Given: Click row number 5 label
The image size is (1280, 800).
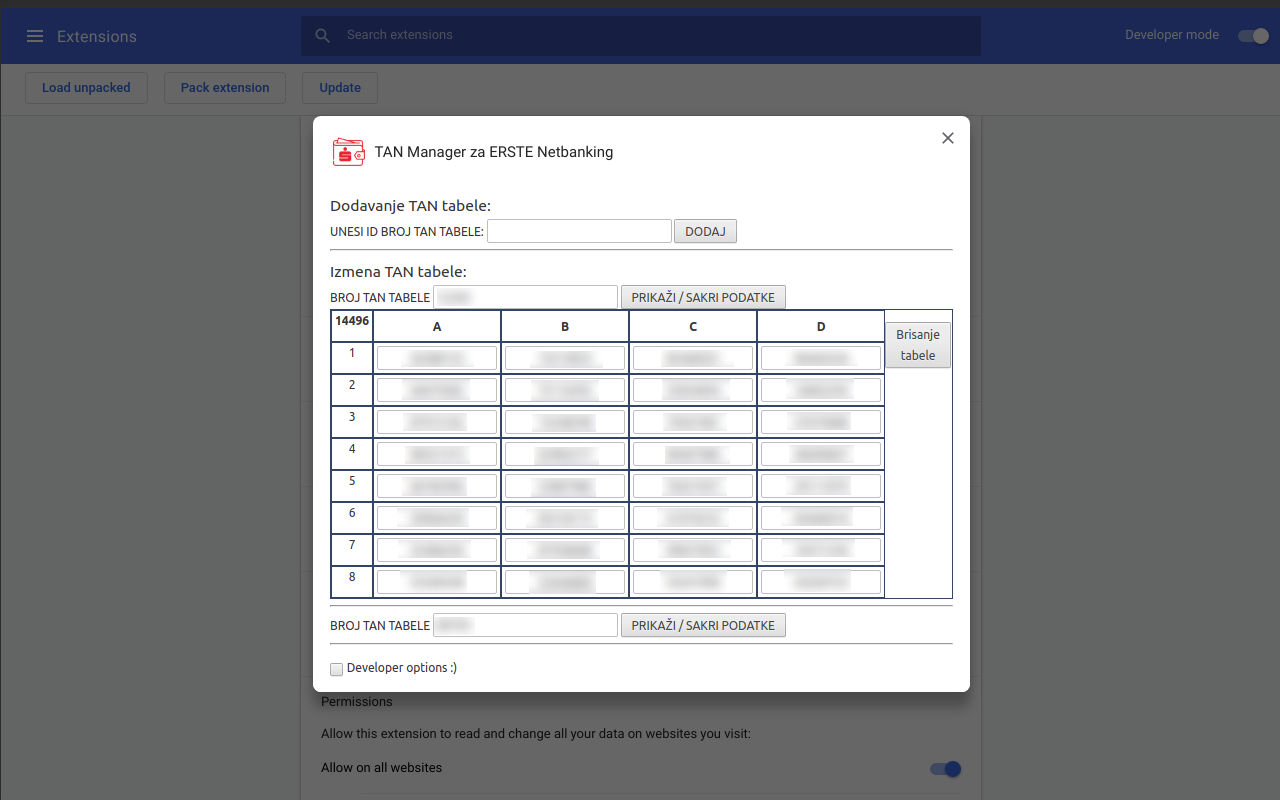Looking at the screenshot, I should 352,481.
